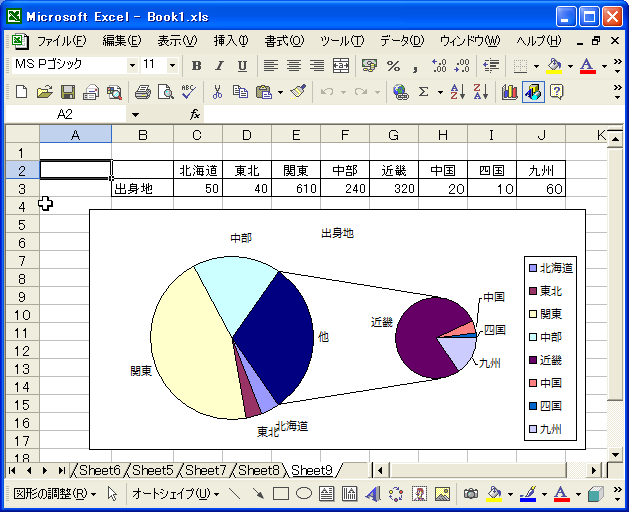The image size is (629, 512).
Task: Toggle the Drawing toolbar button
Action: [533, 92]
